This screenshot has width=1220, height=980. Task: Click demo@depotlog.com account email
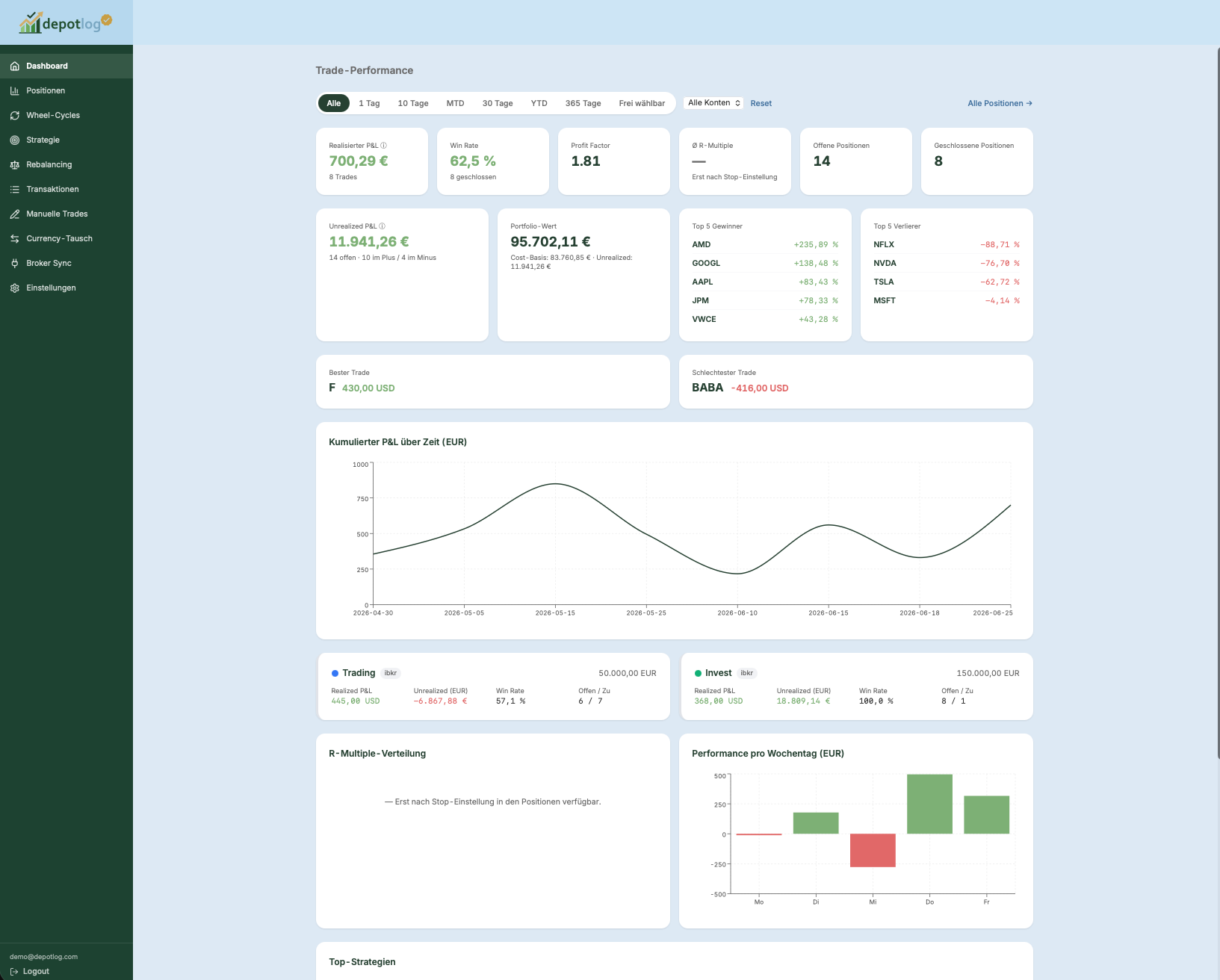point(43,957)
